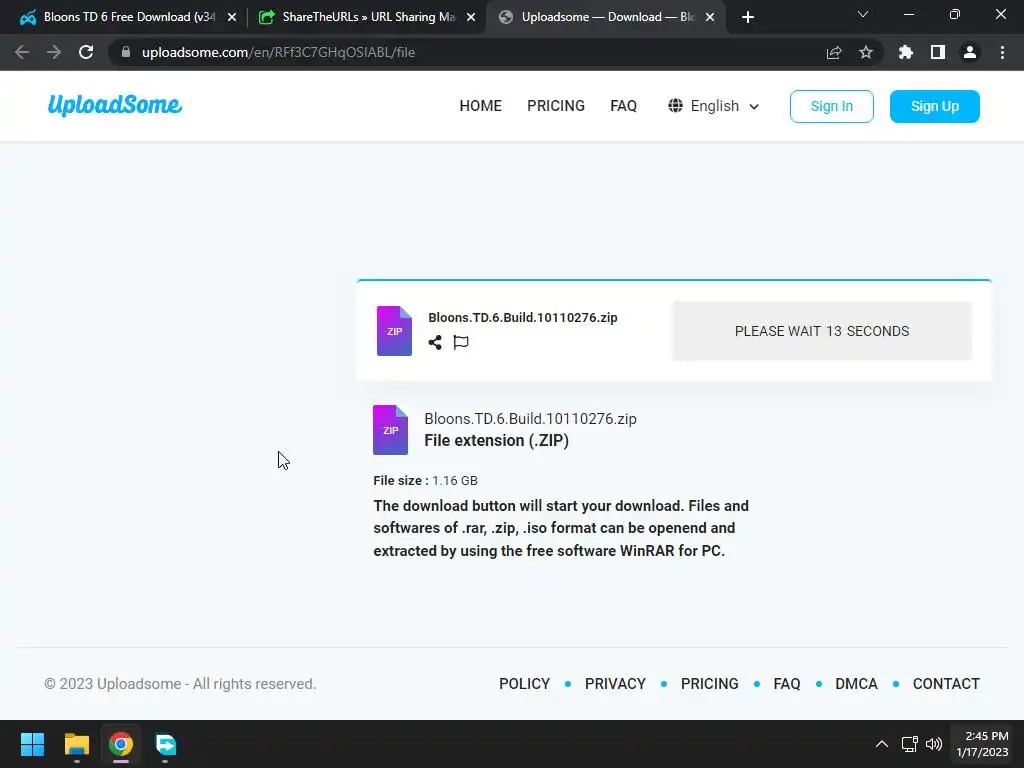1024x768 pixels.
Task: Click the purple ZIP icon in the download card
Action: pyautogui.click(x=394, y=331)
